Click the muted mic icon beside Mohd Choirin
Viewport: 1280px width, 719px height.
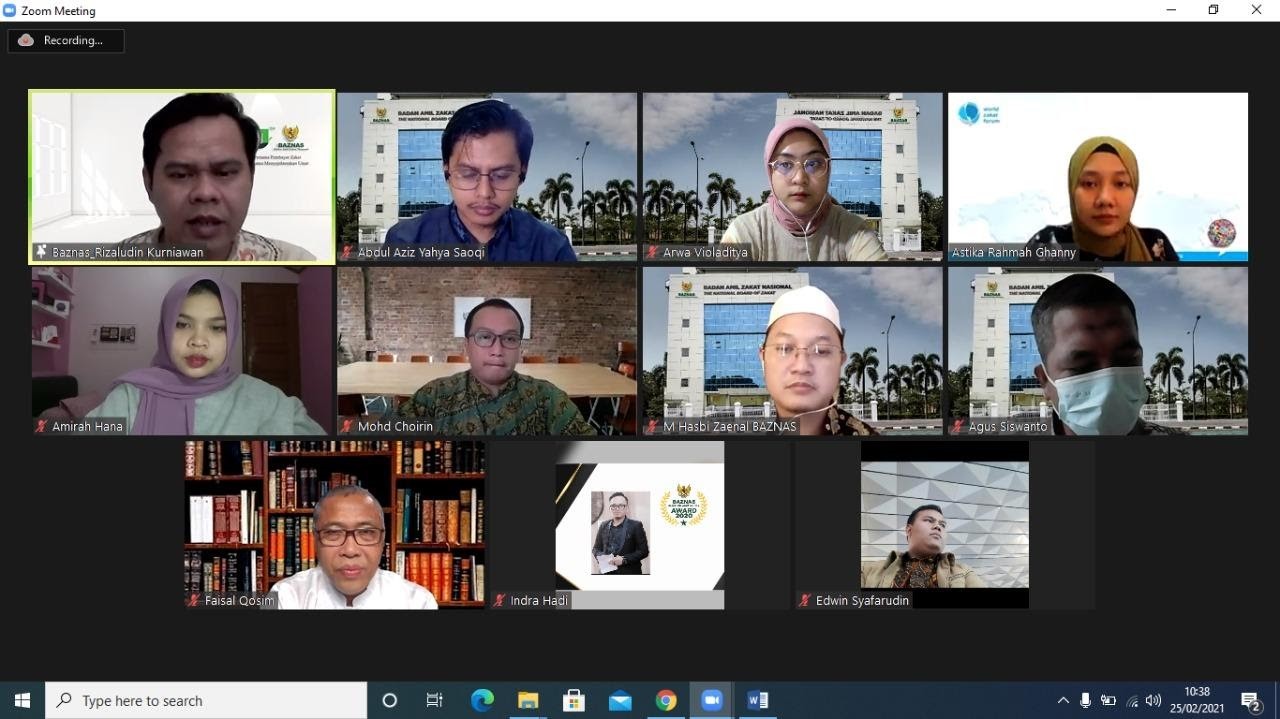(347, 427)
